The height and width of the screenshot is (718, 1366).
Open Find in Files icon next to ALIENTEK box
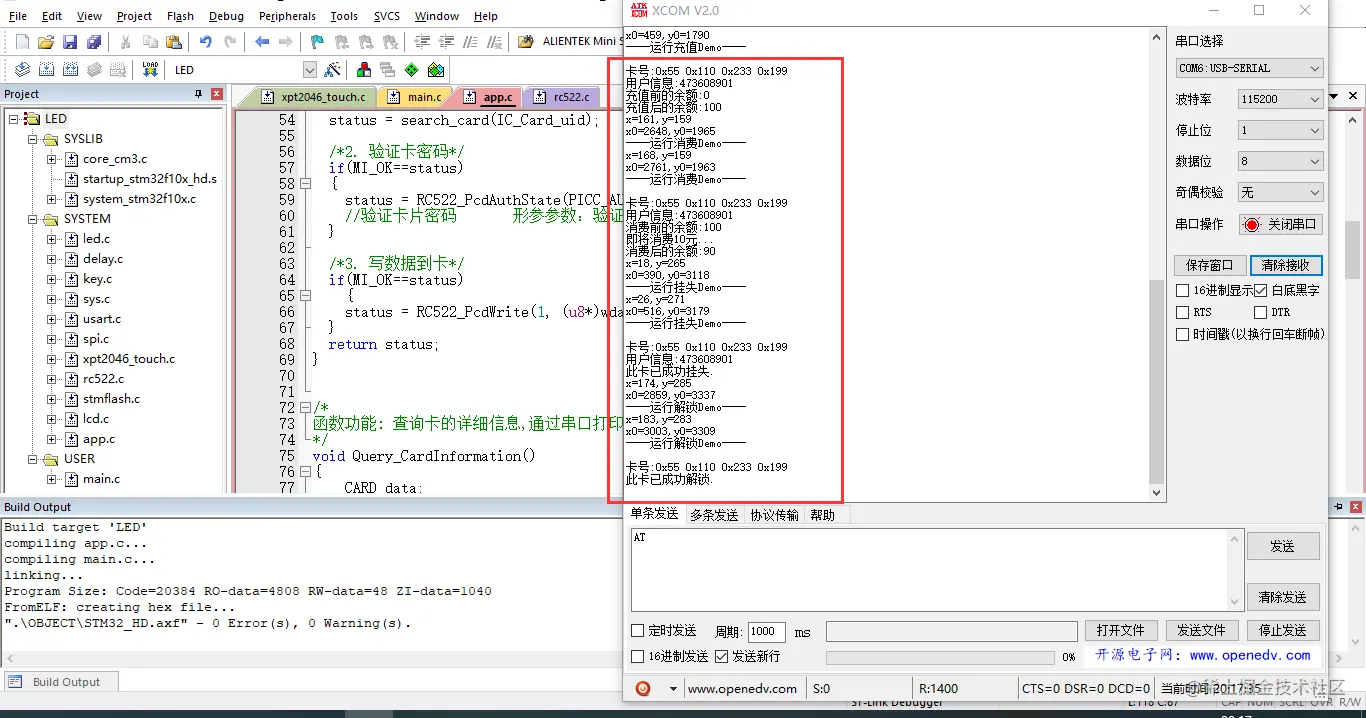(526, 42)
